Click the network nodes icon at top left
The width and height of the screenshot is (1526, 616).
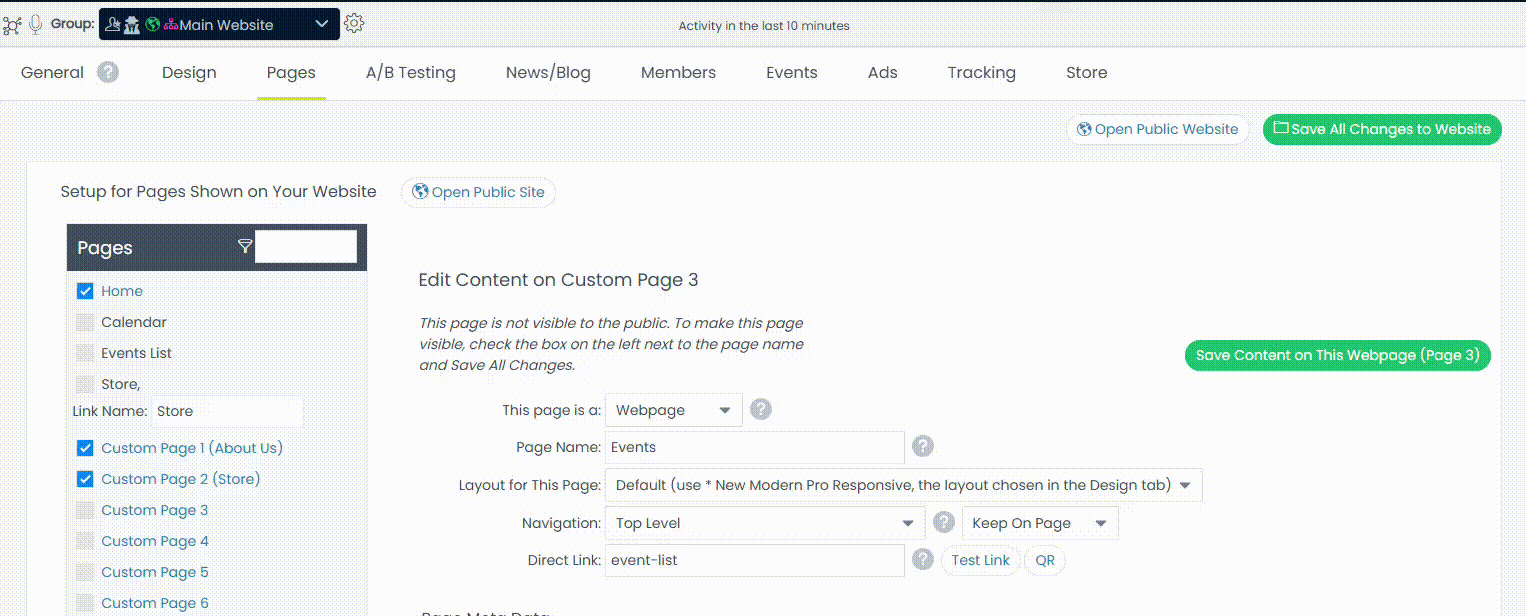[12, 25]
